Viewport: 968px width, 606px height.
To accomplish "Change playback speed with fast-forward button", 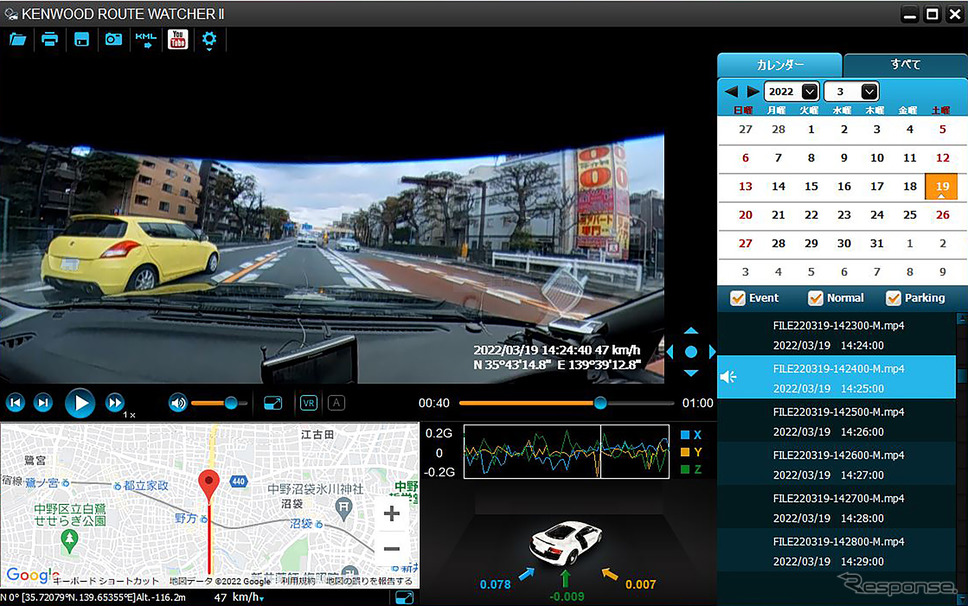I will [x=115, y=403].
